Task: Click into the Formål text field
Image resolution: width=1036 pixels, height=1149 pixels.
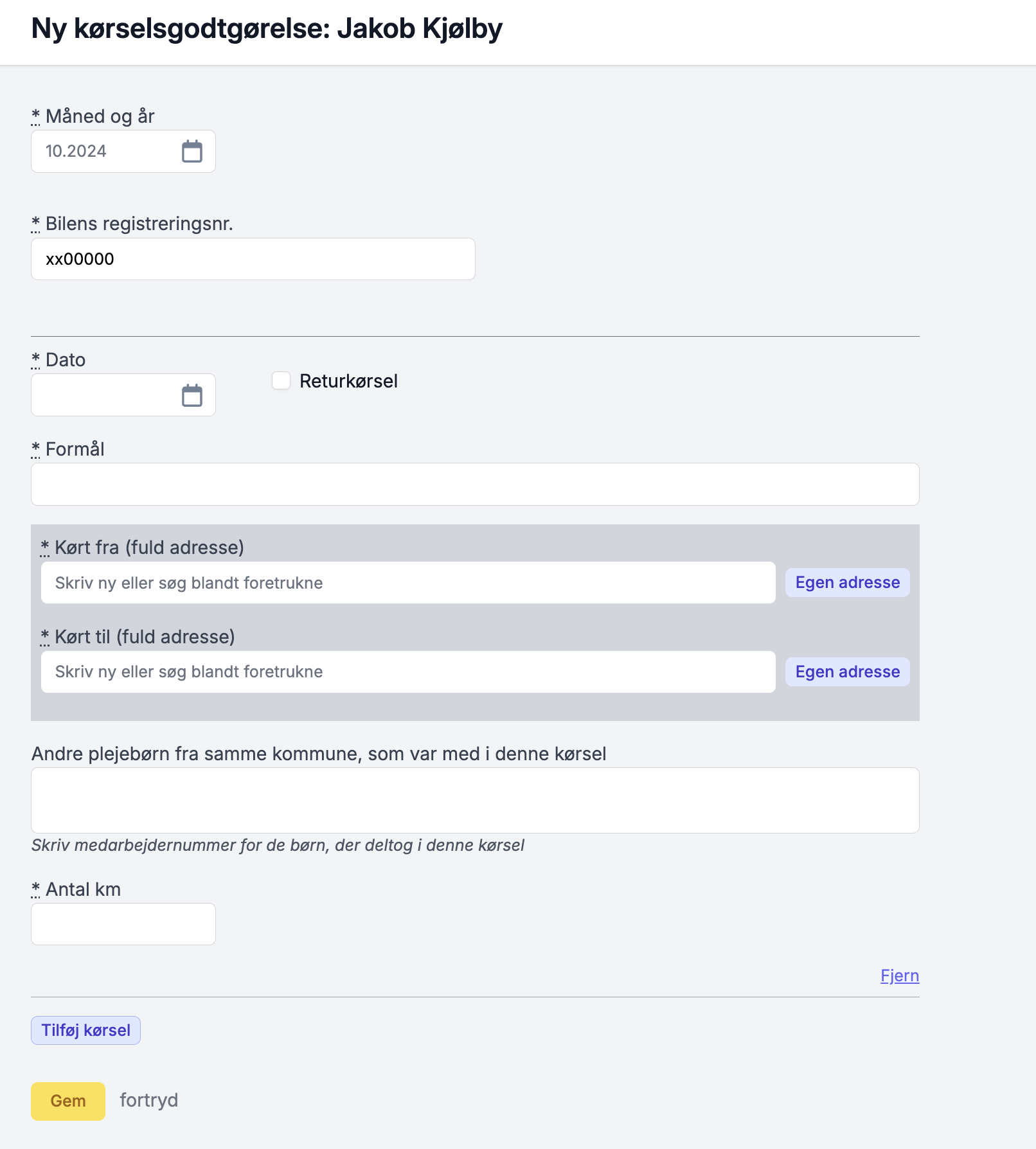Action: 474,484
